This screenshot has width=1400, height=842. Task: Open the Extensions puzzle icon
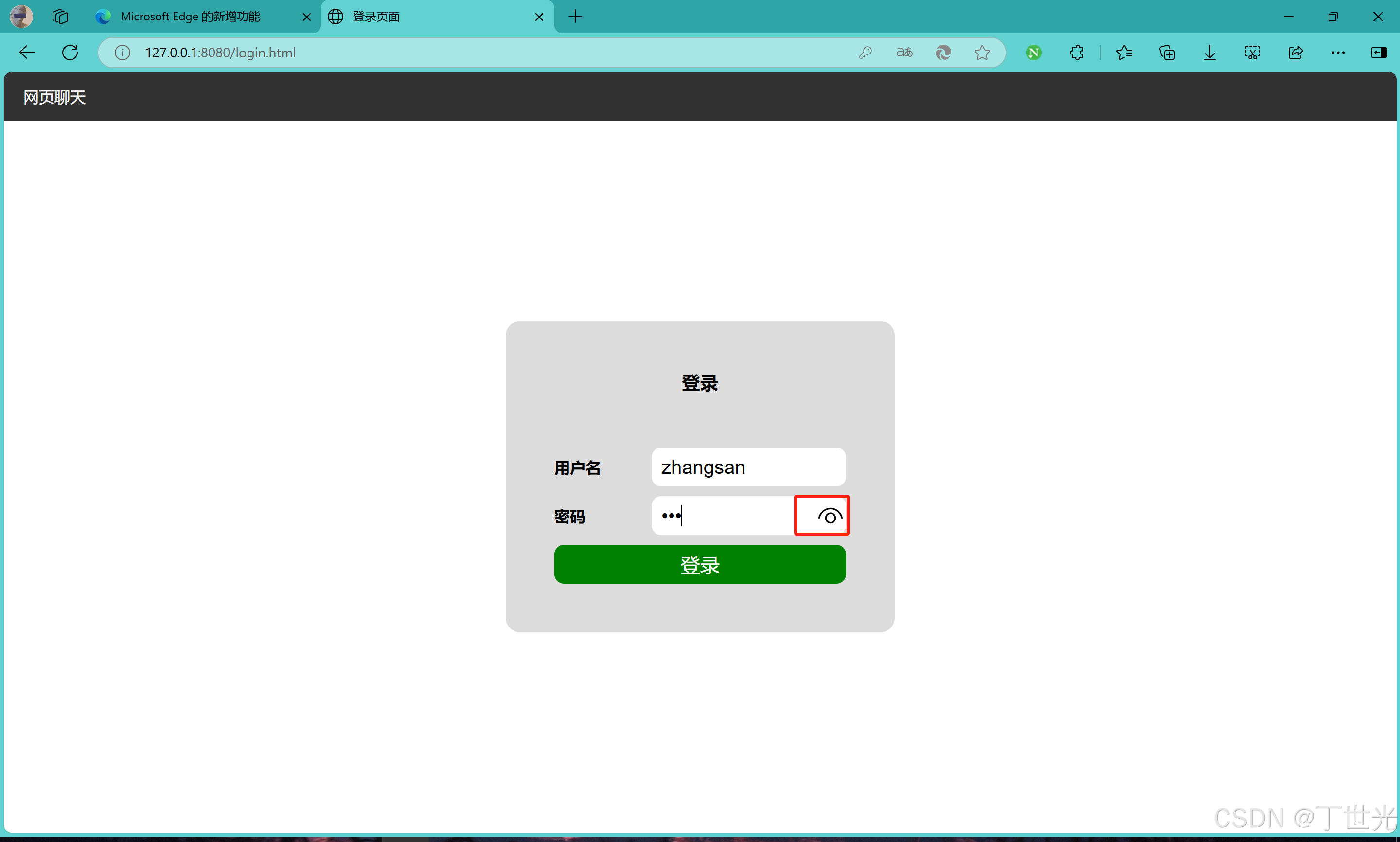pyautogui.click(x=1076, y=53)
